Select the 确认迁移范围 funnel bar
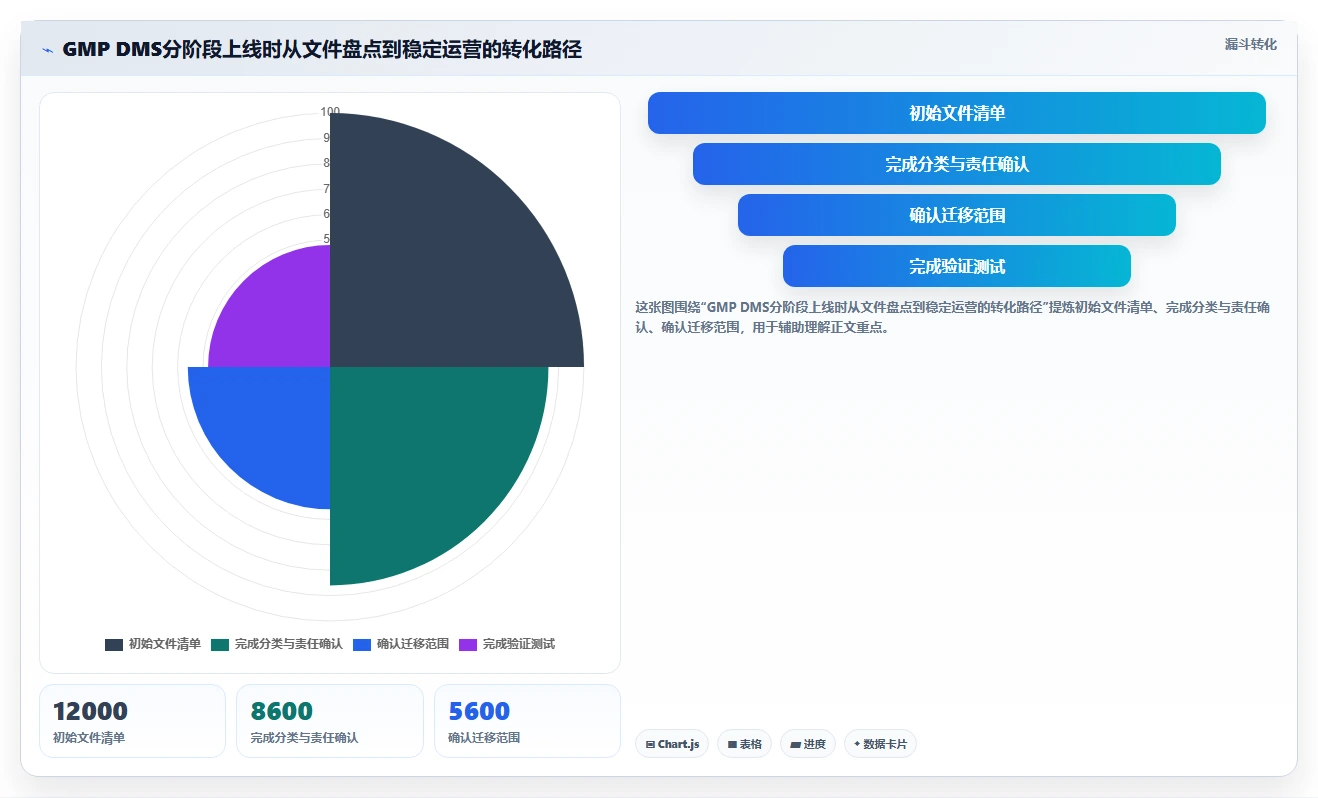Viewport: 1318px width, 798px height. (x=957, y=215)
